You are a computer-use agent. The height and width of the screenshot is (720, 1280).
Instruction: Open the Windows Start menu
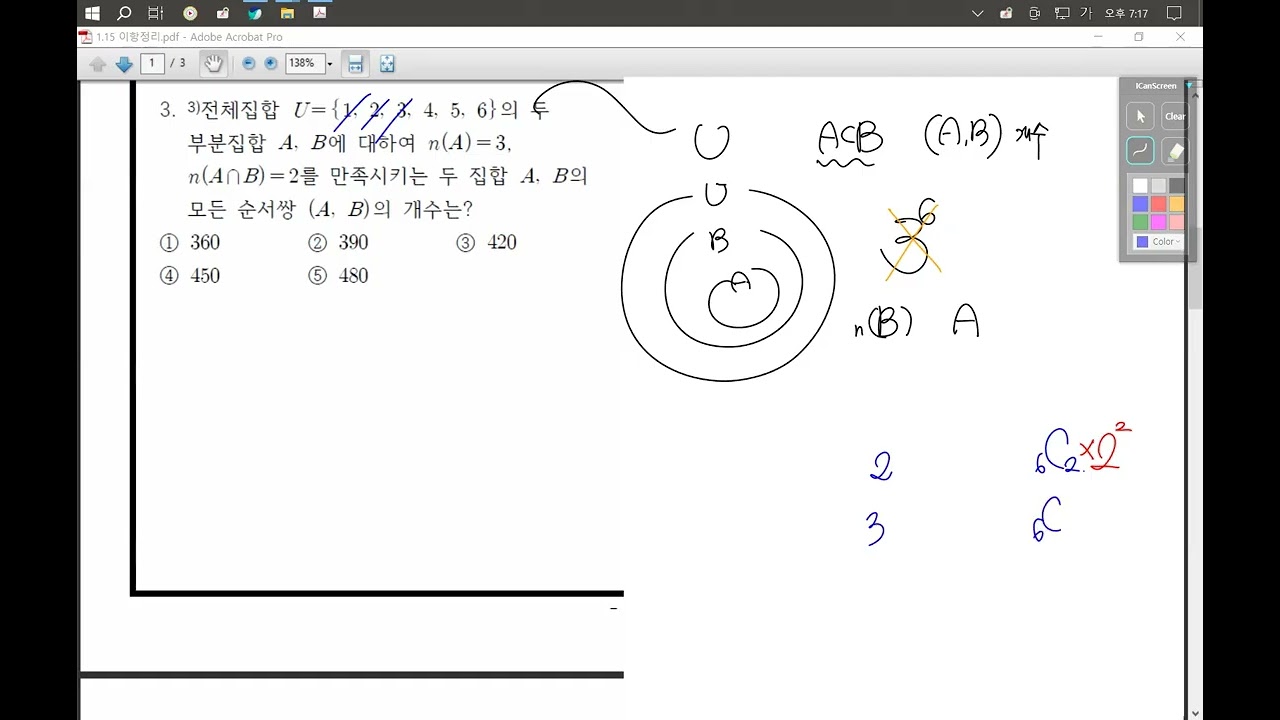[92, 13]
